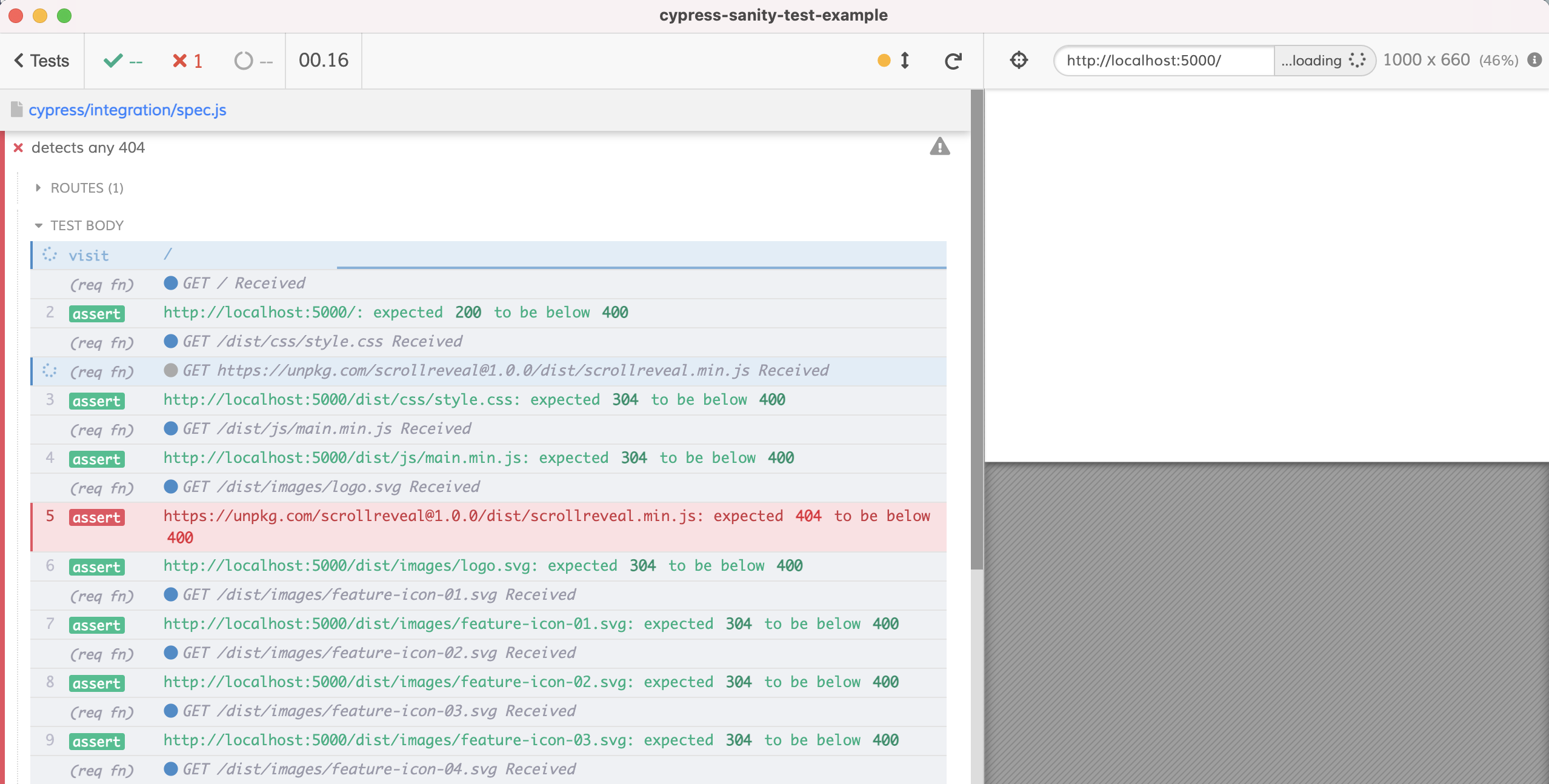The width and height of the screenshot is (1549, 784).
Task: Click GET feature-icon-04.svg Received row
Action: [x=488, y=769]
